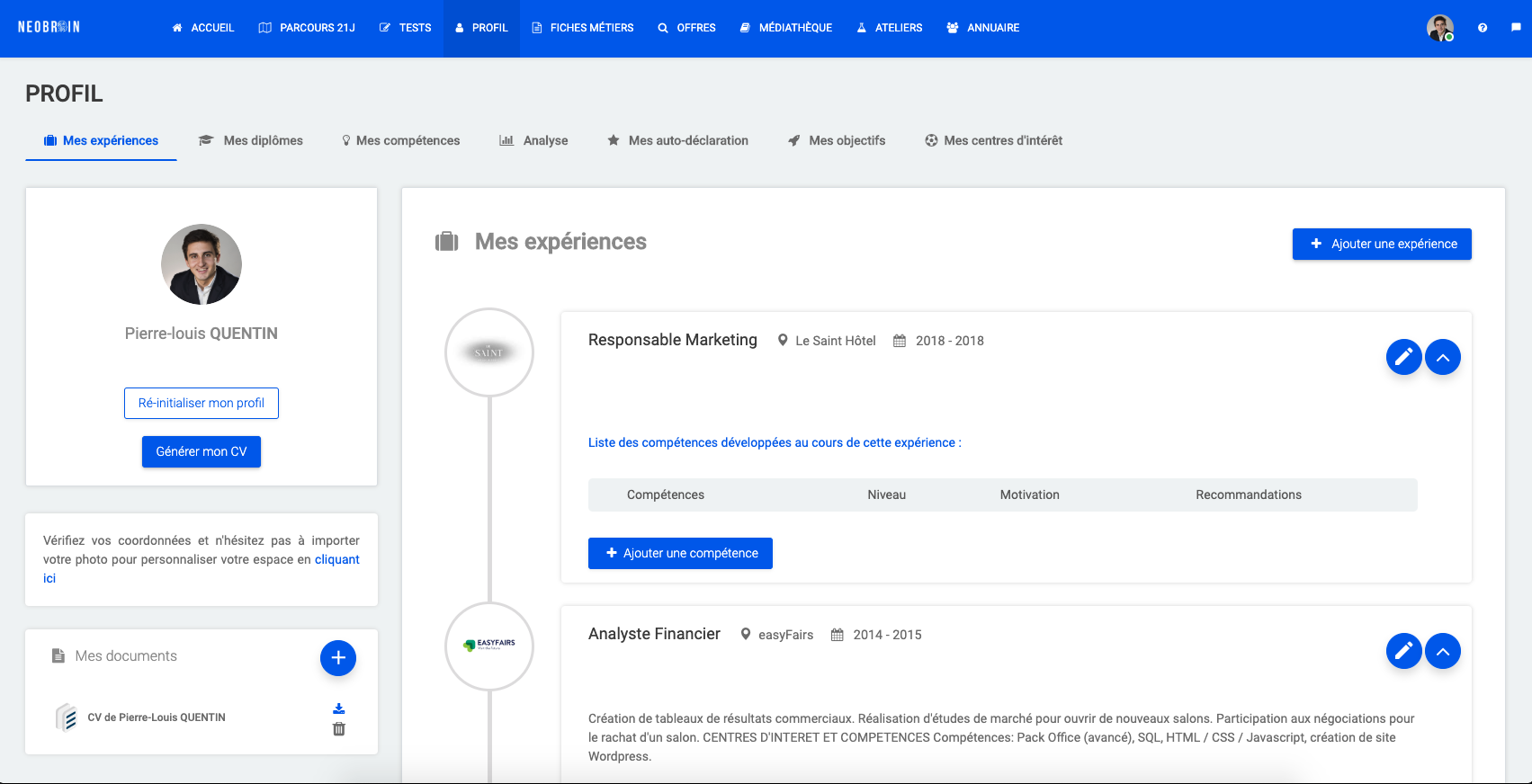
Task: Click the 2018 - 2018 date
Action: [950, 341]
